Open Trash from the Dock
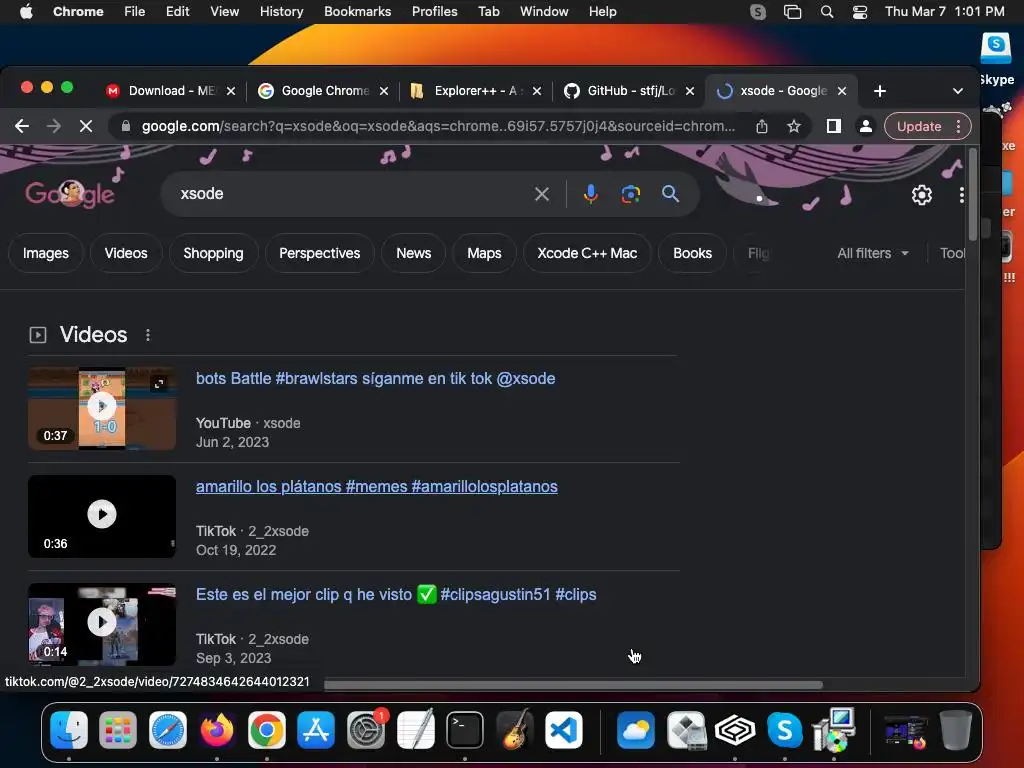 point(955,729)
